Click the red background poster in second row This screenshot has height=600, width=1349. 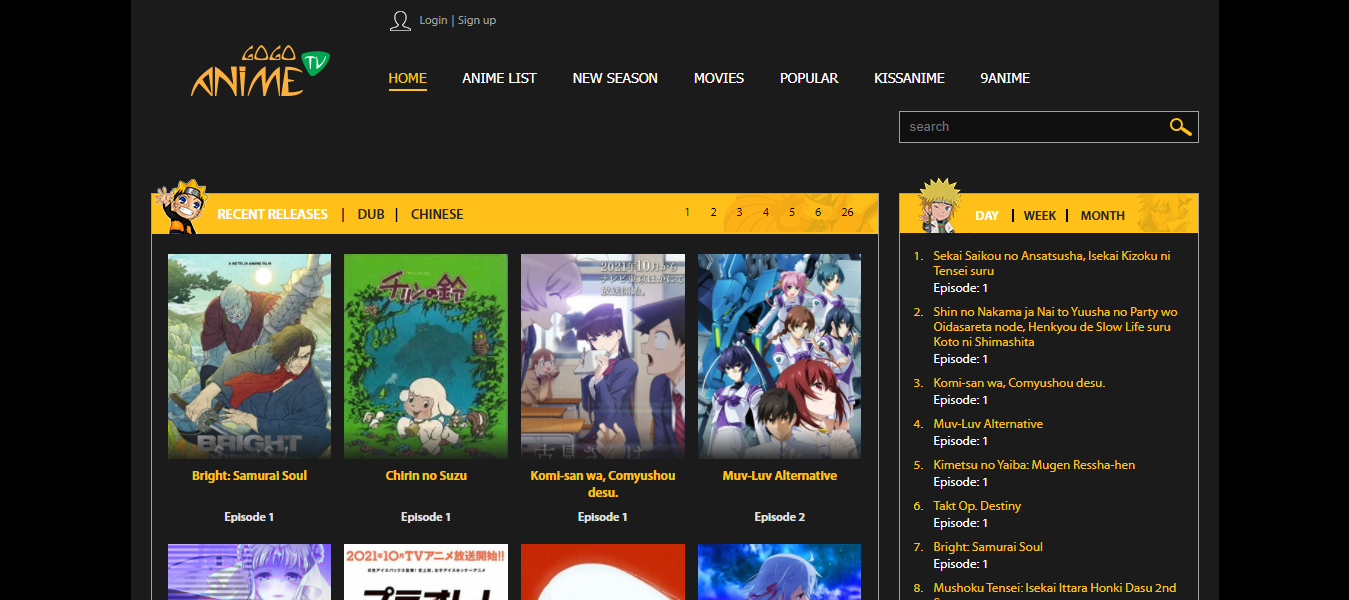603,572
